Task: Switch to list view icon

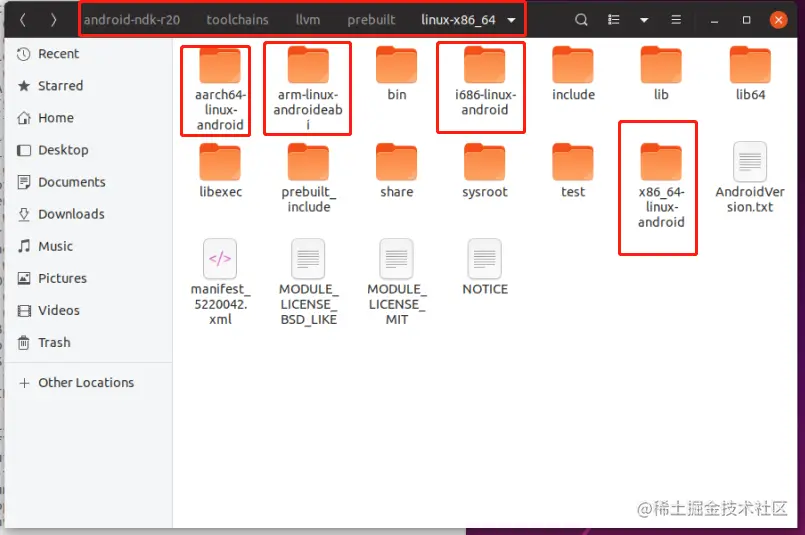Action: (x=614, y=20)
